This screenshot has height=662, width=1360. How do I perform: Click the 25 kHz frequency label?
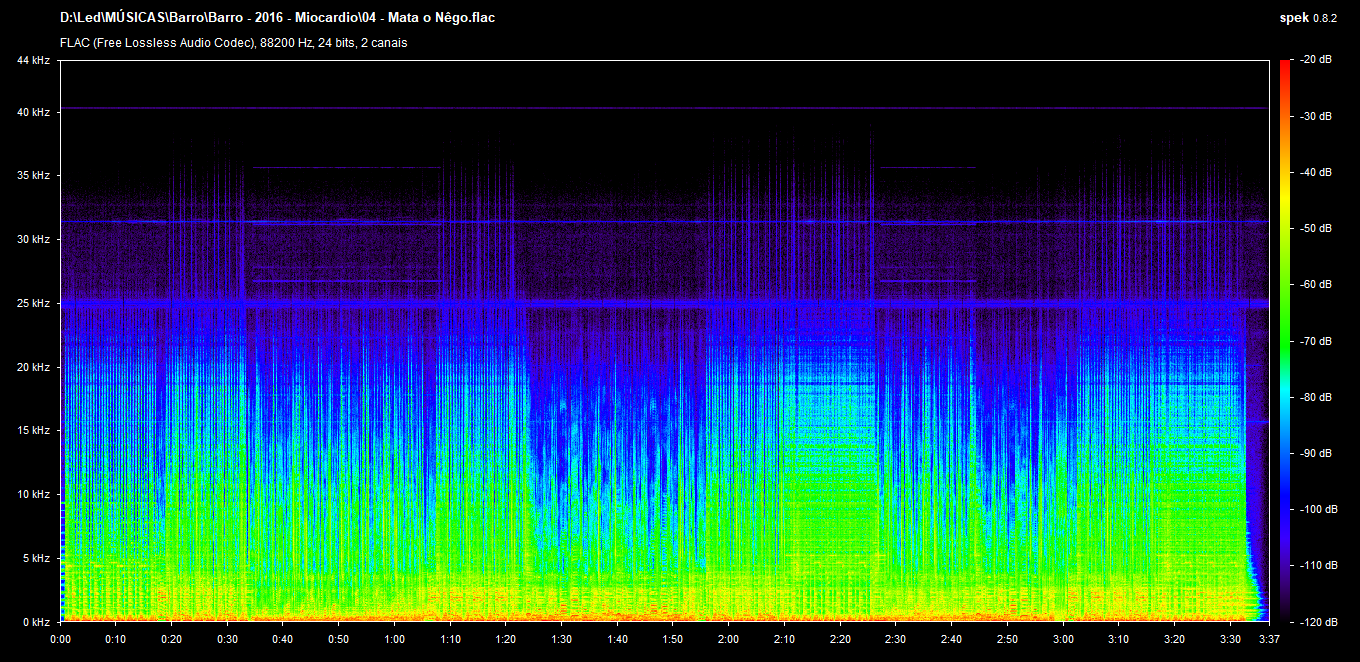tap(33, 303)
